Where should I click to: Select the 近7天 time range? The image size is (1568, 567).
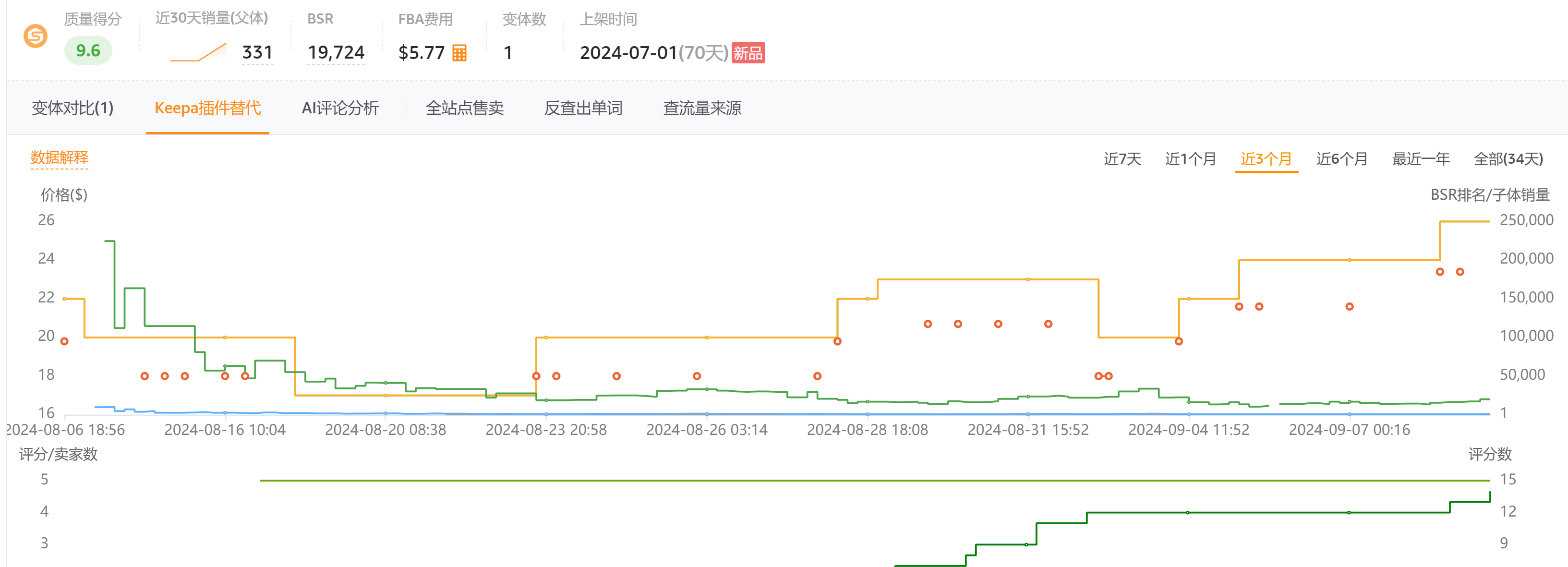coord(1122,159)
